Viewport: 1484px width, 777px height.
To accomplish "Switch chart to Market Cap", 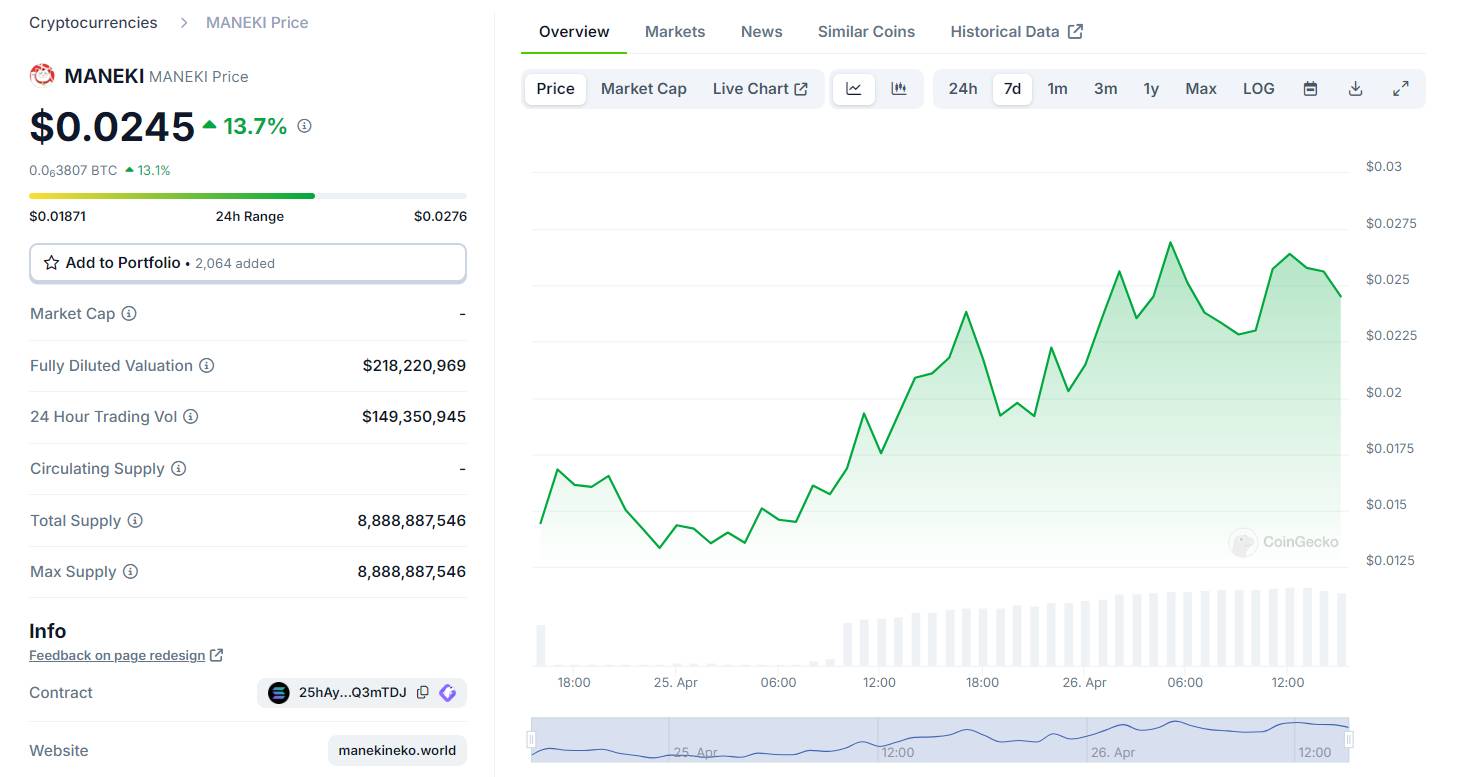I will tap(644, 89).
